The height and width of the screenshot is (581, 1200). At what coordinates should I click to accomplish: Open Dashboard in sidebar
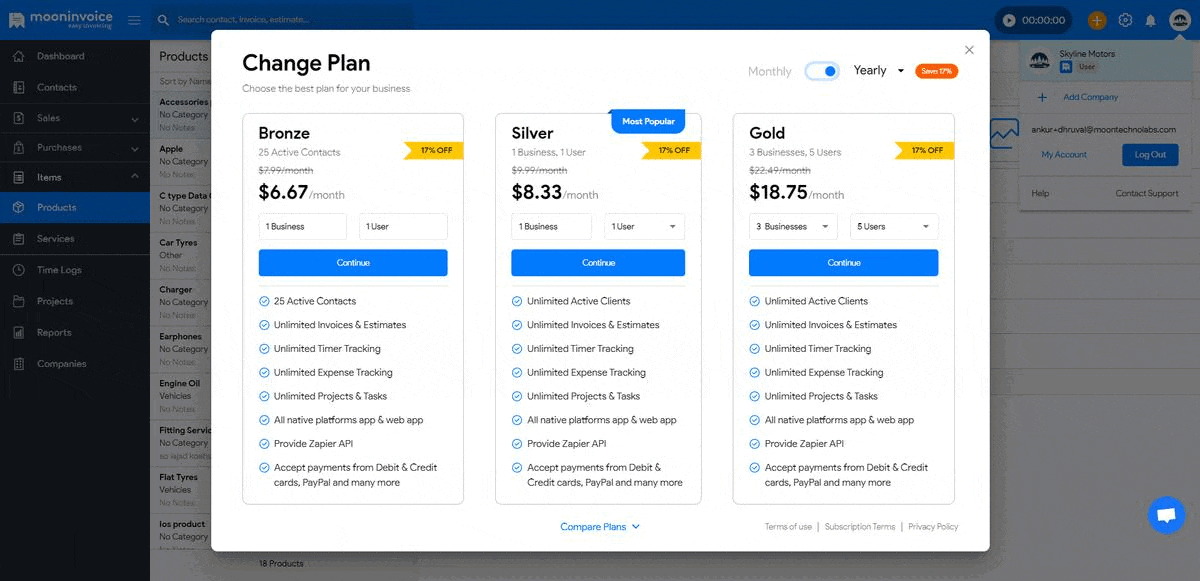[75, 56]
